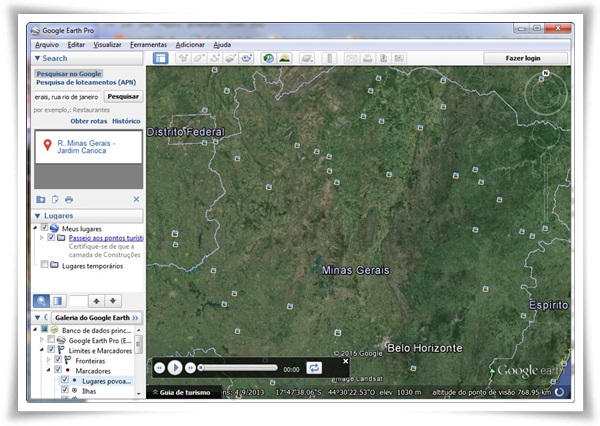Open the Visualizar menu
Image resolution: width=600 pixels, height=426 pixels.
pyautogui.click(x=108, y=45)
